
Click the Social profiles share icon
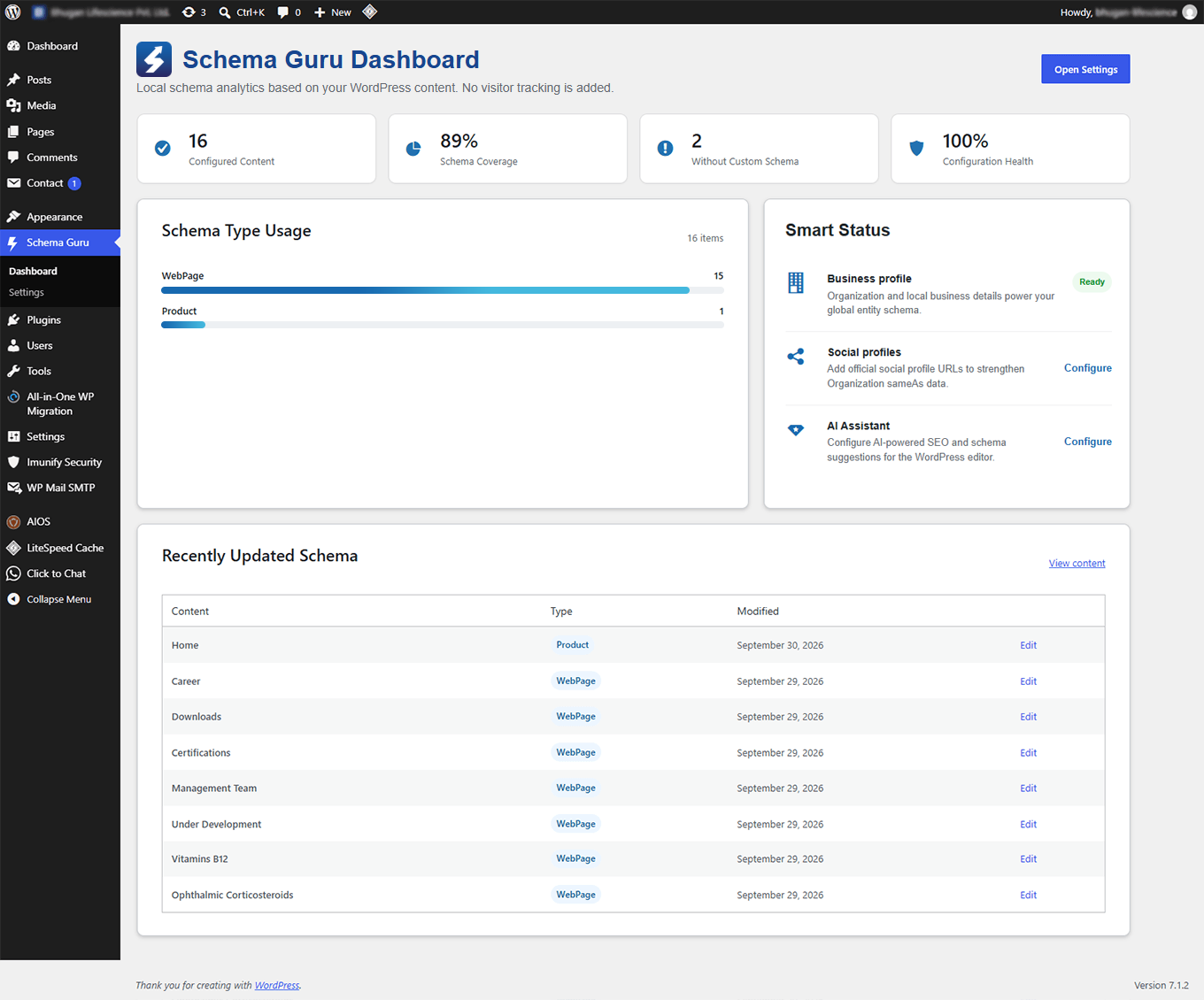point(796,356)
